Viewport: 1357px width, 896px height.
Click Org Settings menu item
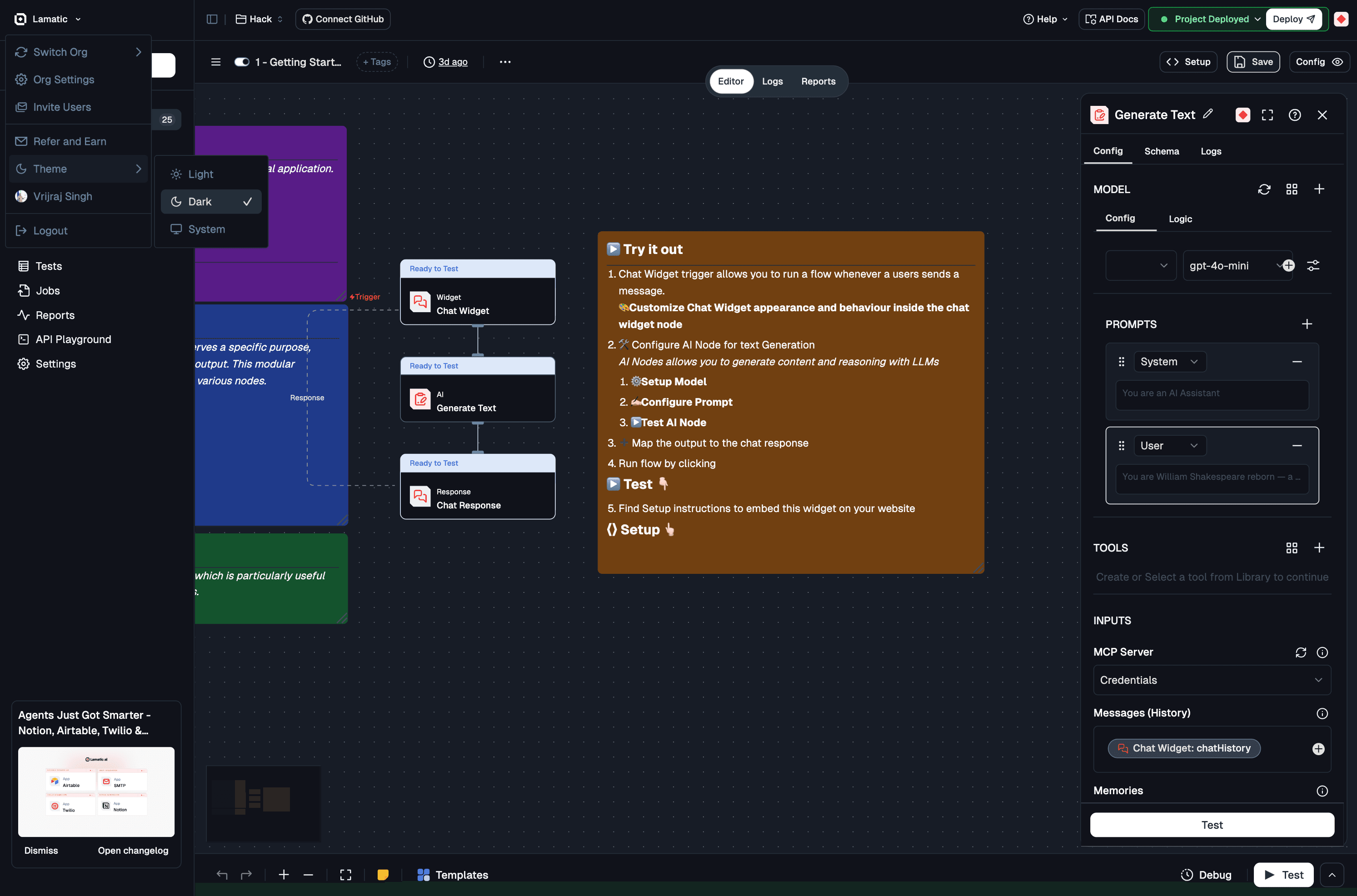64,80
